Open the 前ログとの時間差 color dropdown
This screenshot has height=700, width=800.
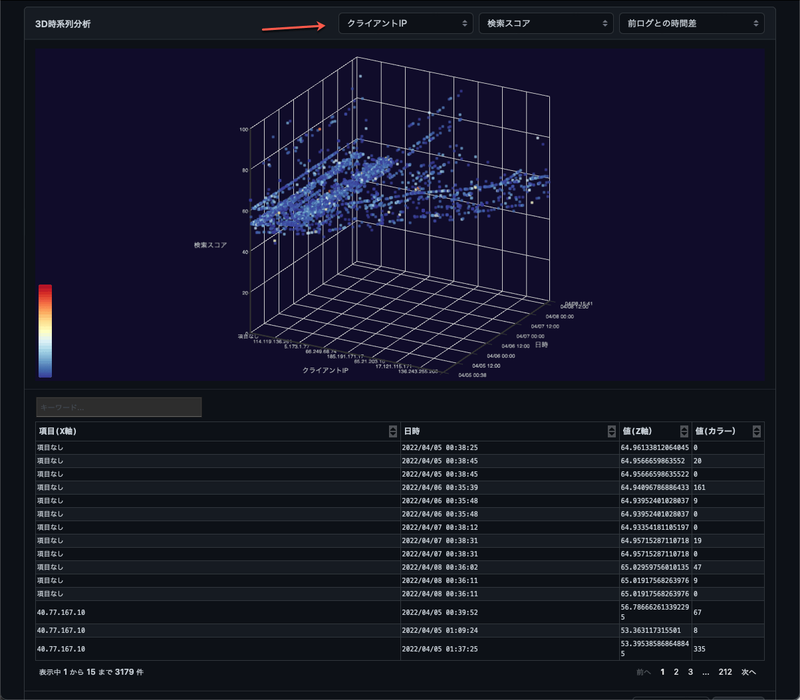click(x=691, y=23)
